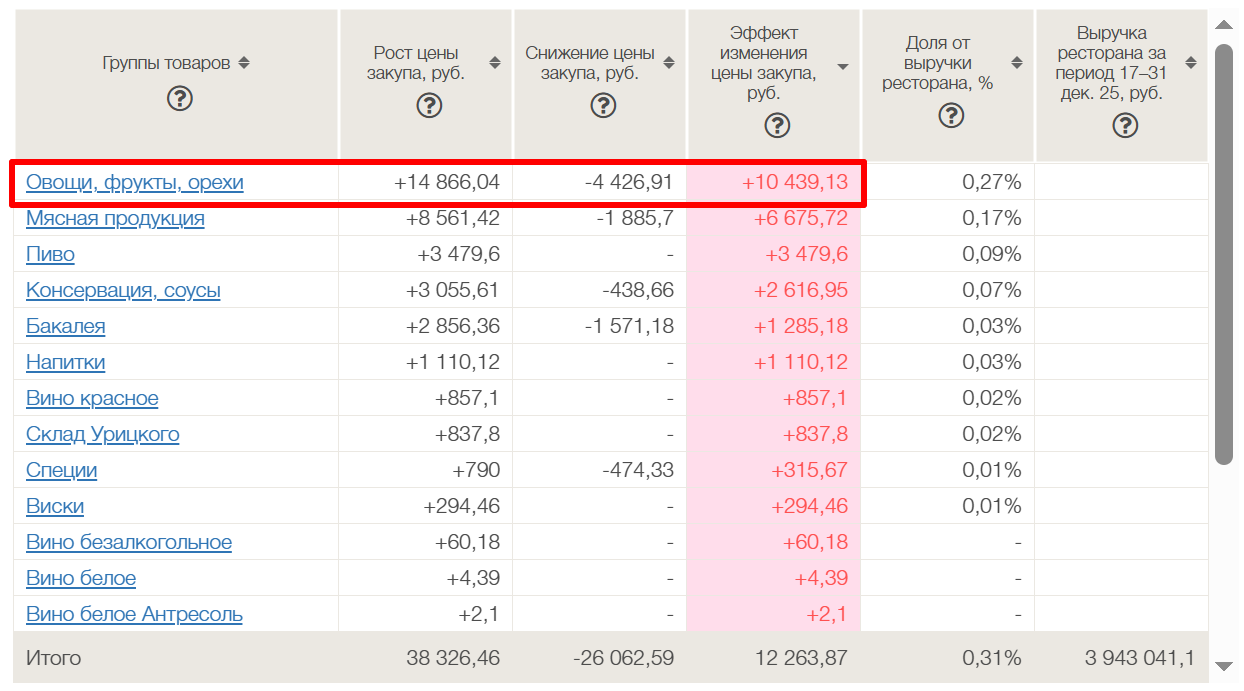Open help tooltip for Рост цены закупа
This screenshot has width=1244, height=691.
point(429,105)
